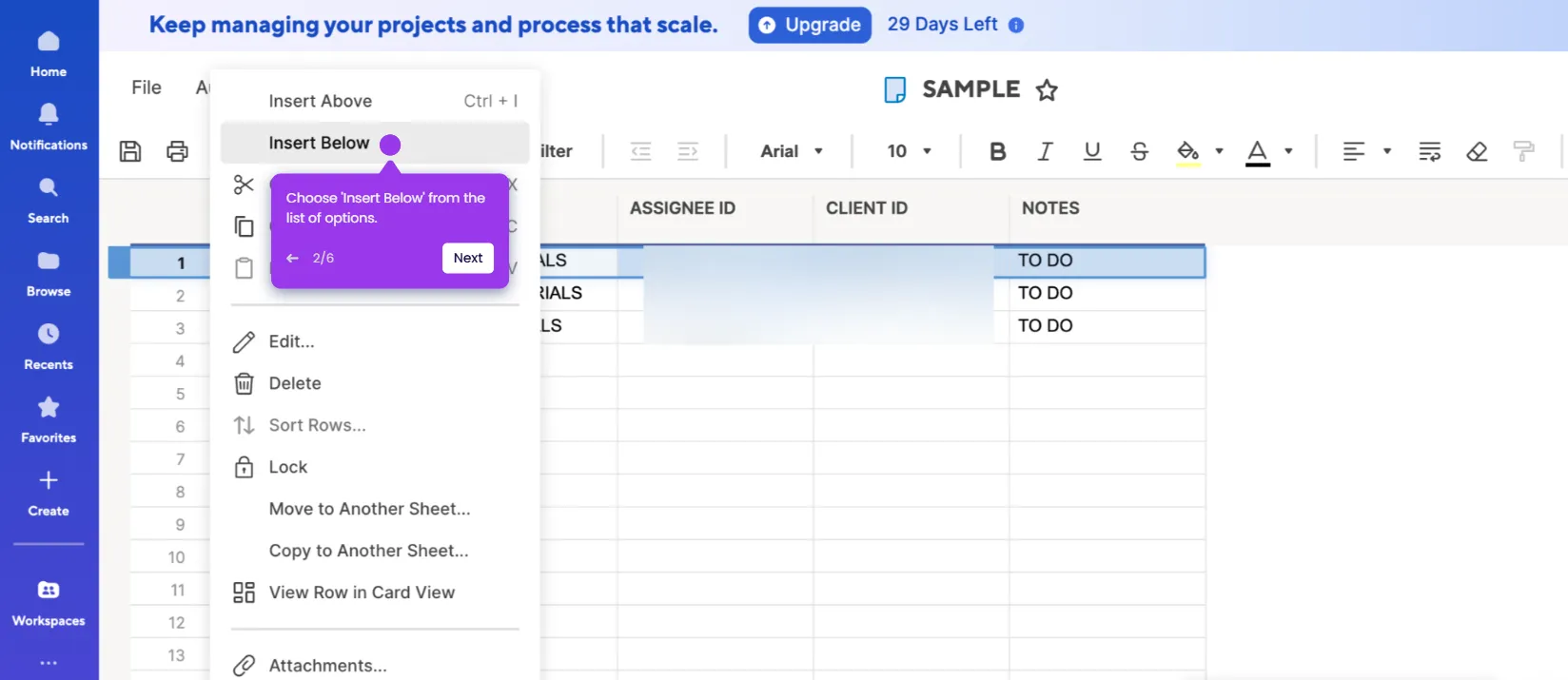Click the Upgrade button
Viewport: 1568px width, 680px height.
[x=810, y=25]
